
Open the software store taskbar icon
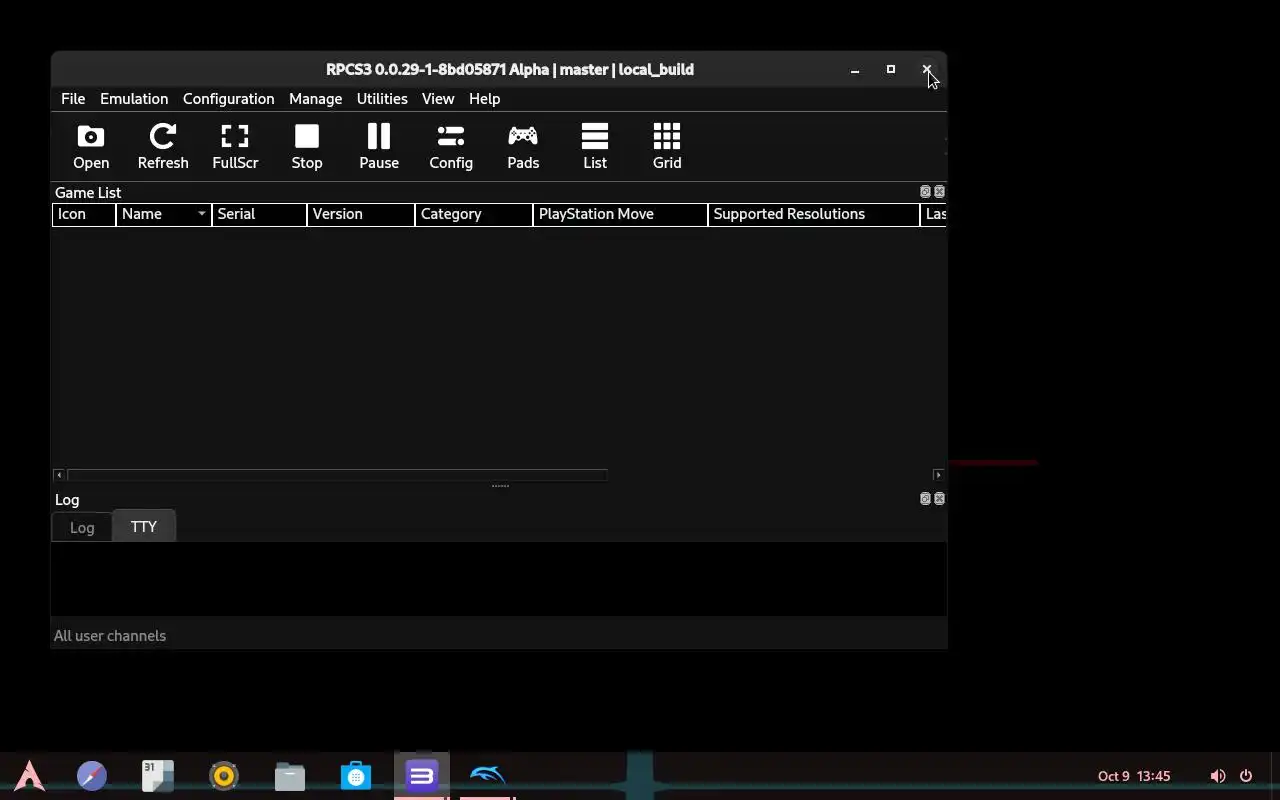tap(356, 776)
